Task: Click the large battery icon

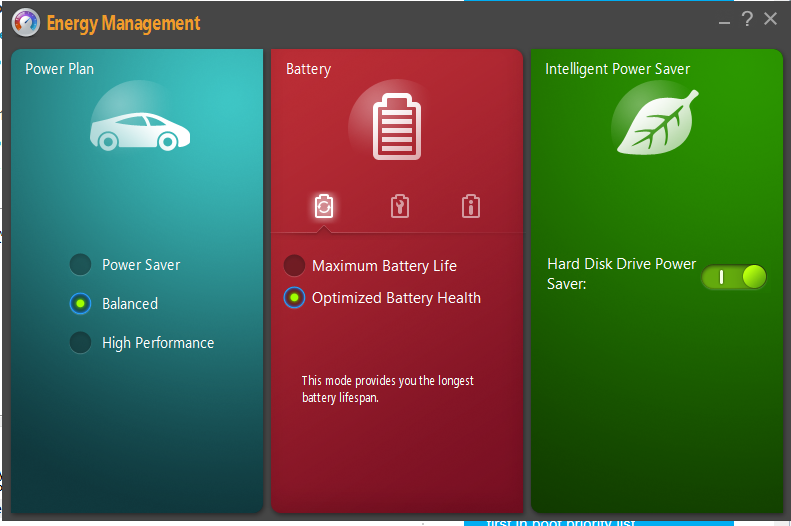Action: 397,127
